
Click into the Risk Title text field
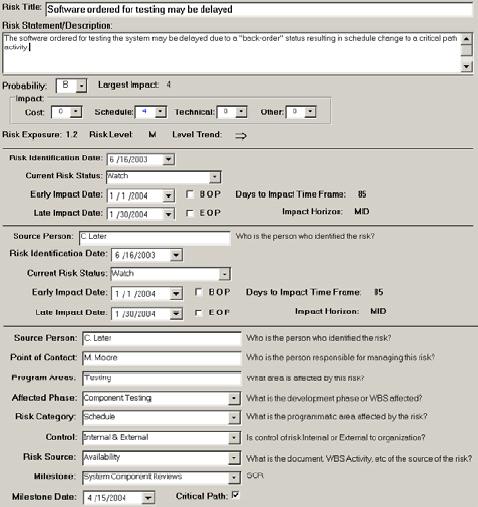coord(259,9)
